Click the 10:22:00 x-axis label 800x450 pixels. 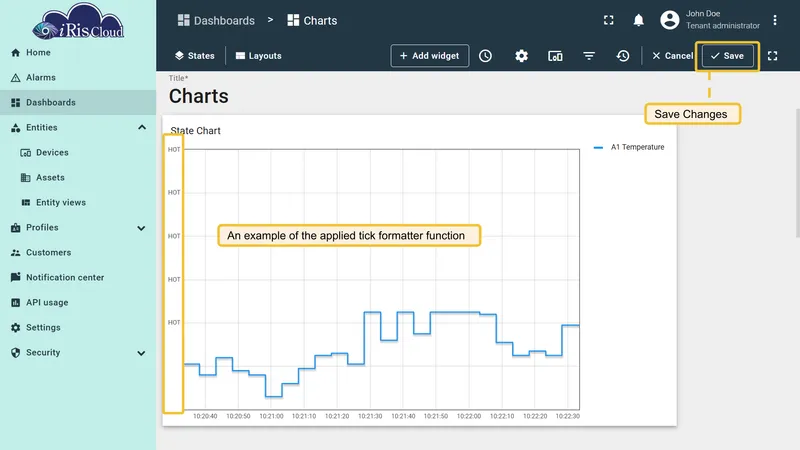(x=469, y=416)
